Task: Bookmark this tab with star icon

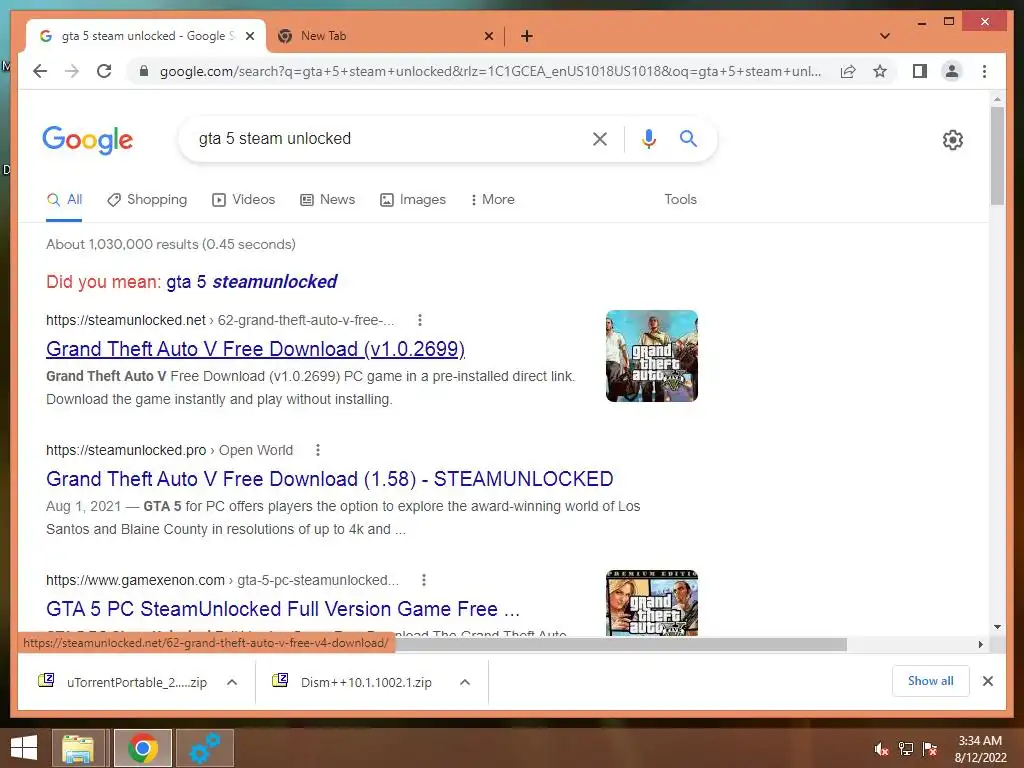Action: point(880,71)
